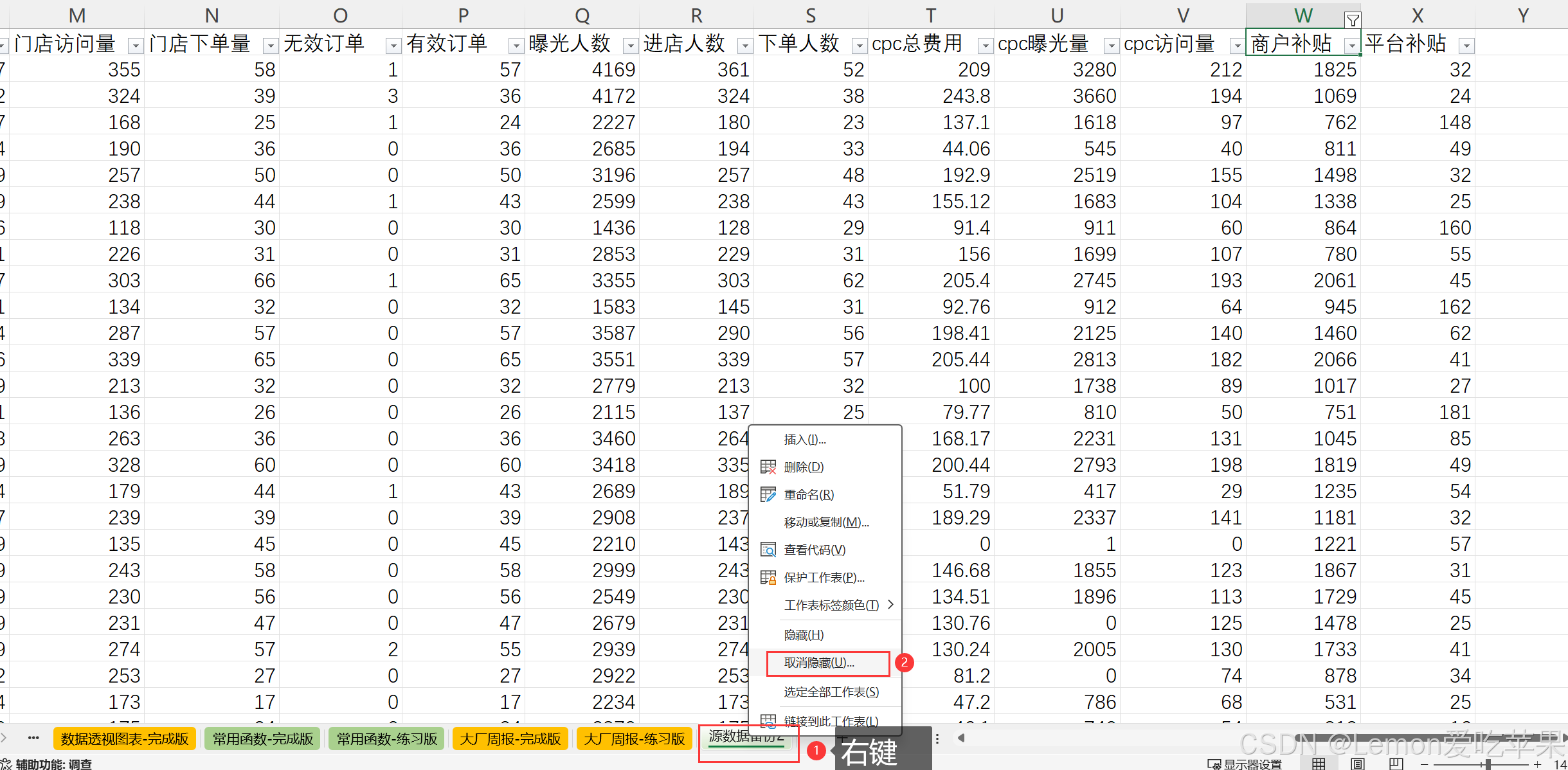Open filter dropdown for 有效订单
The image size is (1568, 770).
point(516,46)
